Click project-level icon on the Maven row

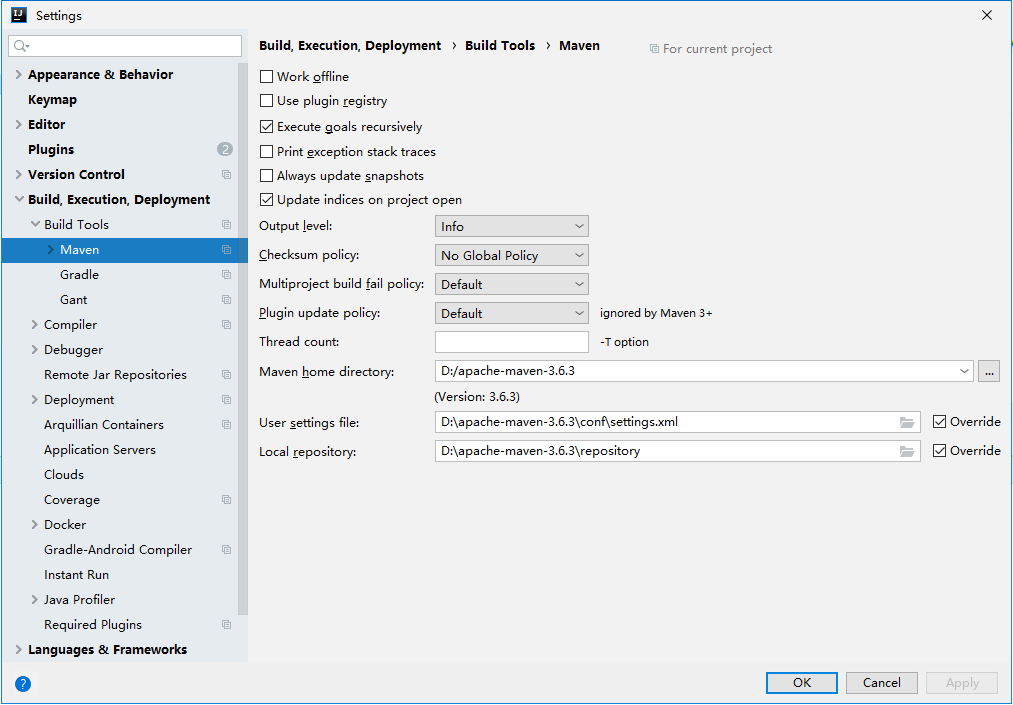[x=226, y=249]
